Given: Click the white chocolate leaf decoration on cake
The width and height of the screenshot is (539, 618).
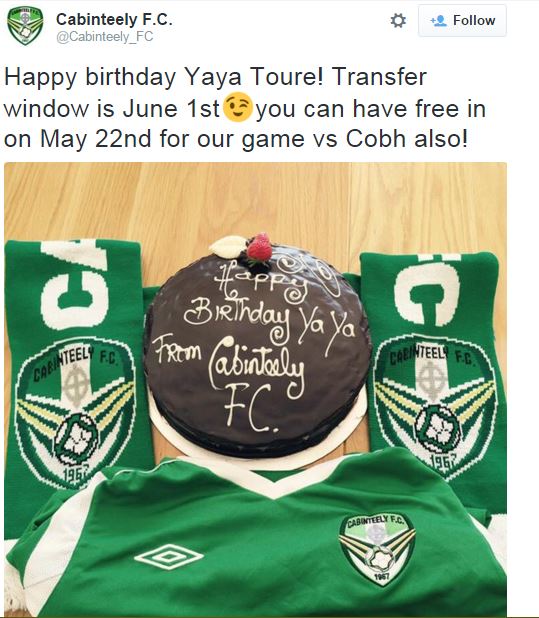Looking at the screenshot, I should pyautogui.click(x=227, y=246).
